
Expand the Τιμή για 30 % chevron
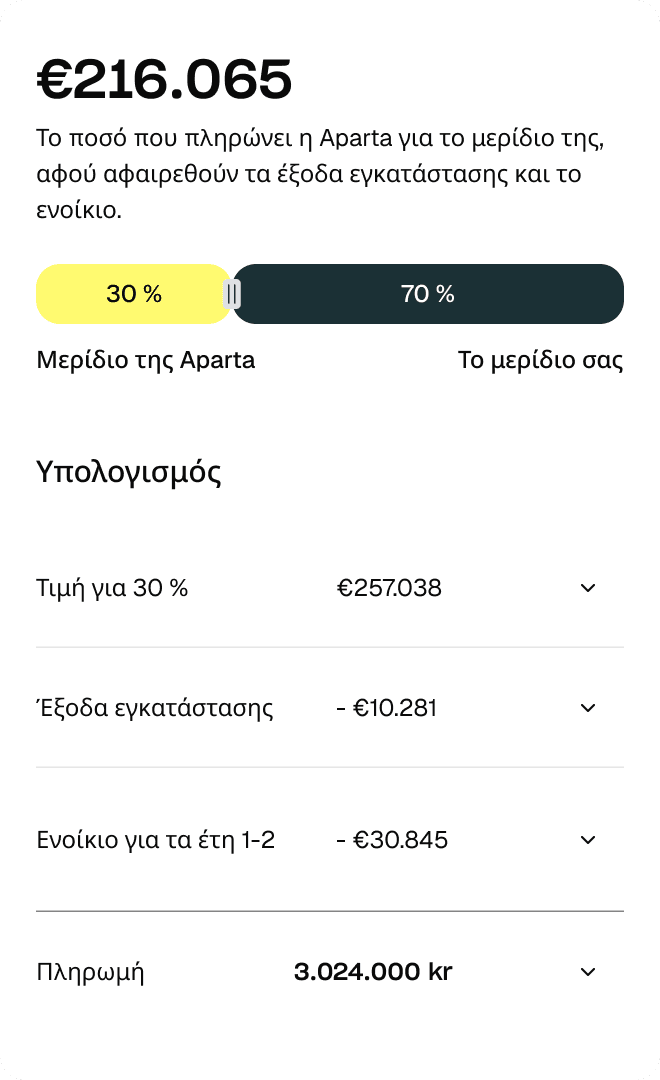coord(588,588)
